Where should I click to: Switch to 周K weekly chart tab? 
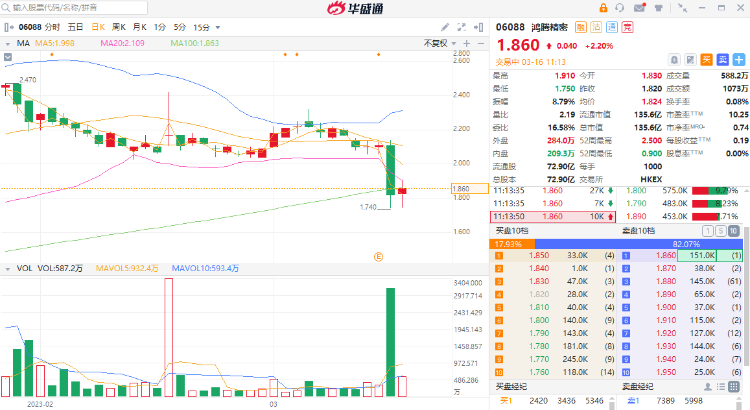(119, 27)
